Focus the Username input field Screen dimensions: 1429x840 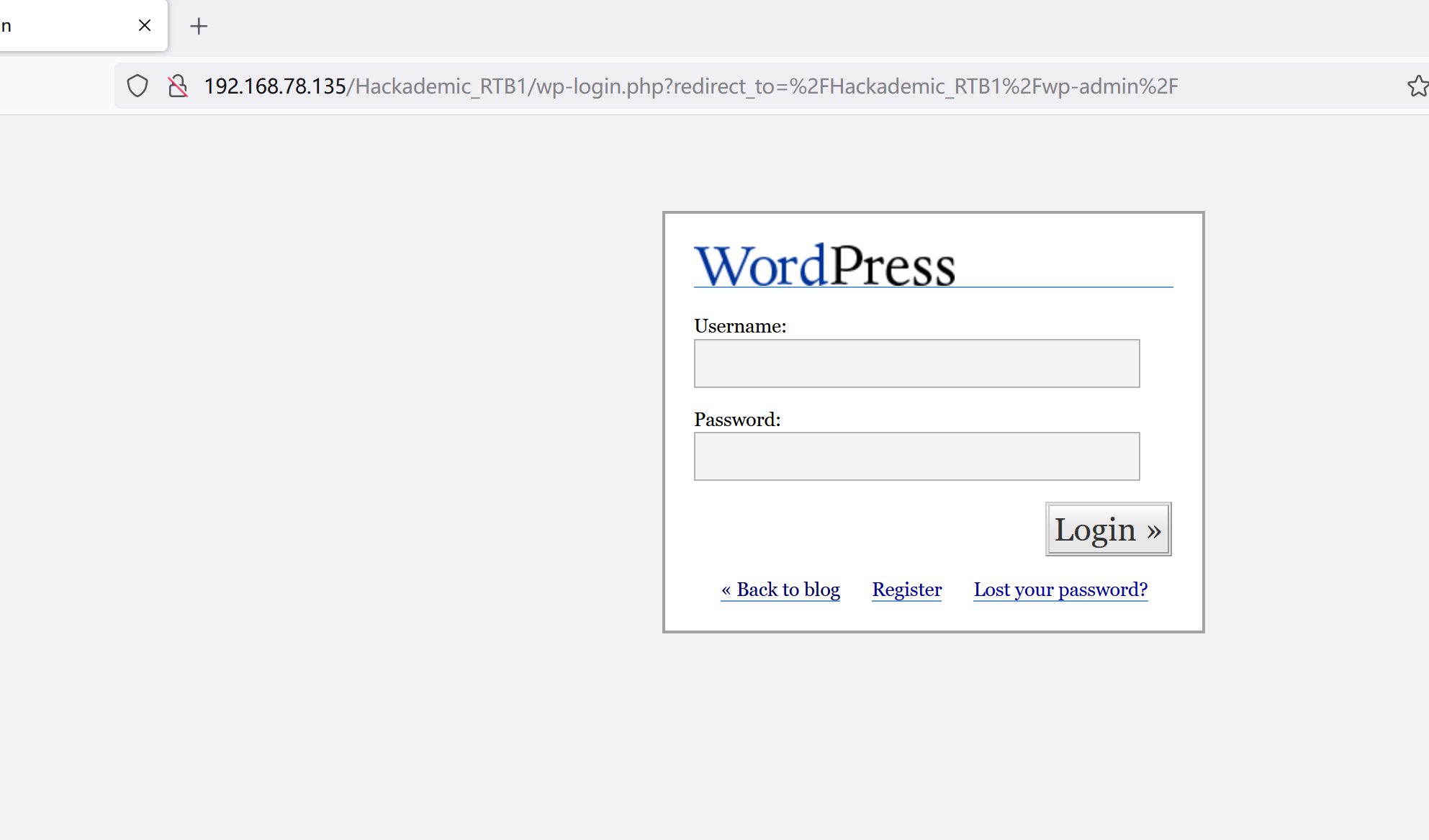[x=916, y=363]
